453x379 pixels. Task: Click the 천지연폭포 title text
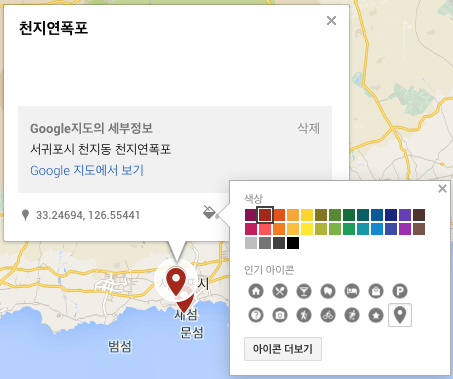(53, 28)
